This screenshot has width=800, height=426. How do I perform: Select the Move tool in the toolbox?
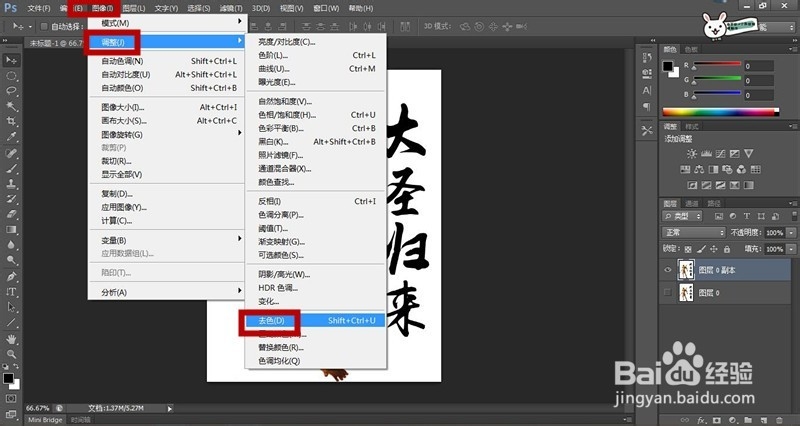pyautogui.click(x=11, y=60)
